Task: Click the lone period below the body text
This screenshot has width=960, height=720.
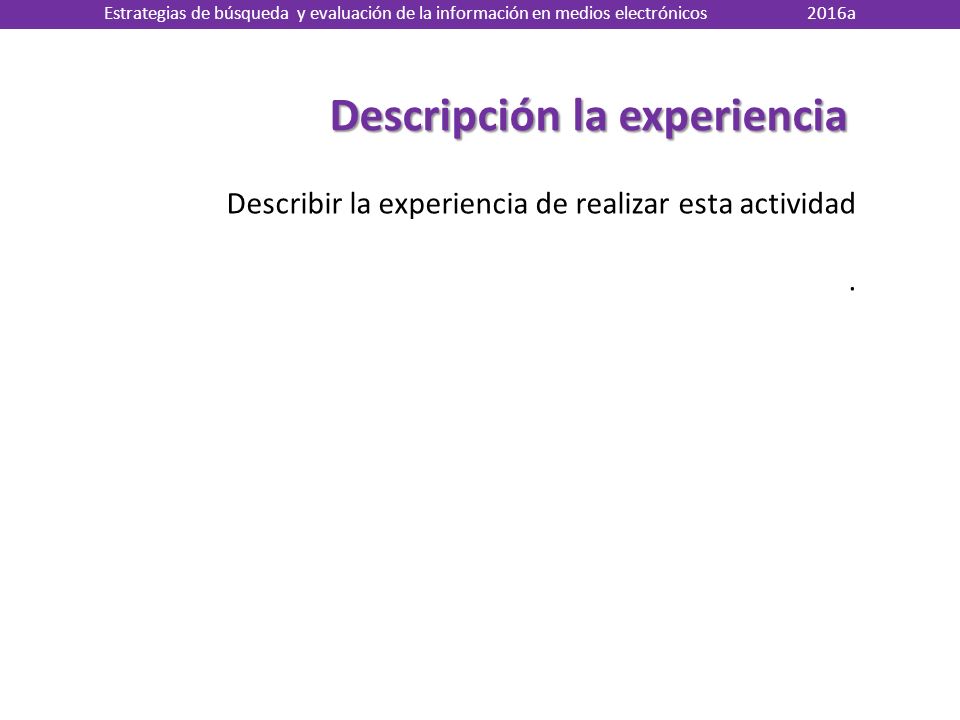Action: click(x=852, y=288)
